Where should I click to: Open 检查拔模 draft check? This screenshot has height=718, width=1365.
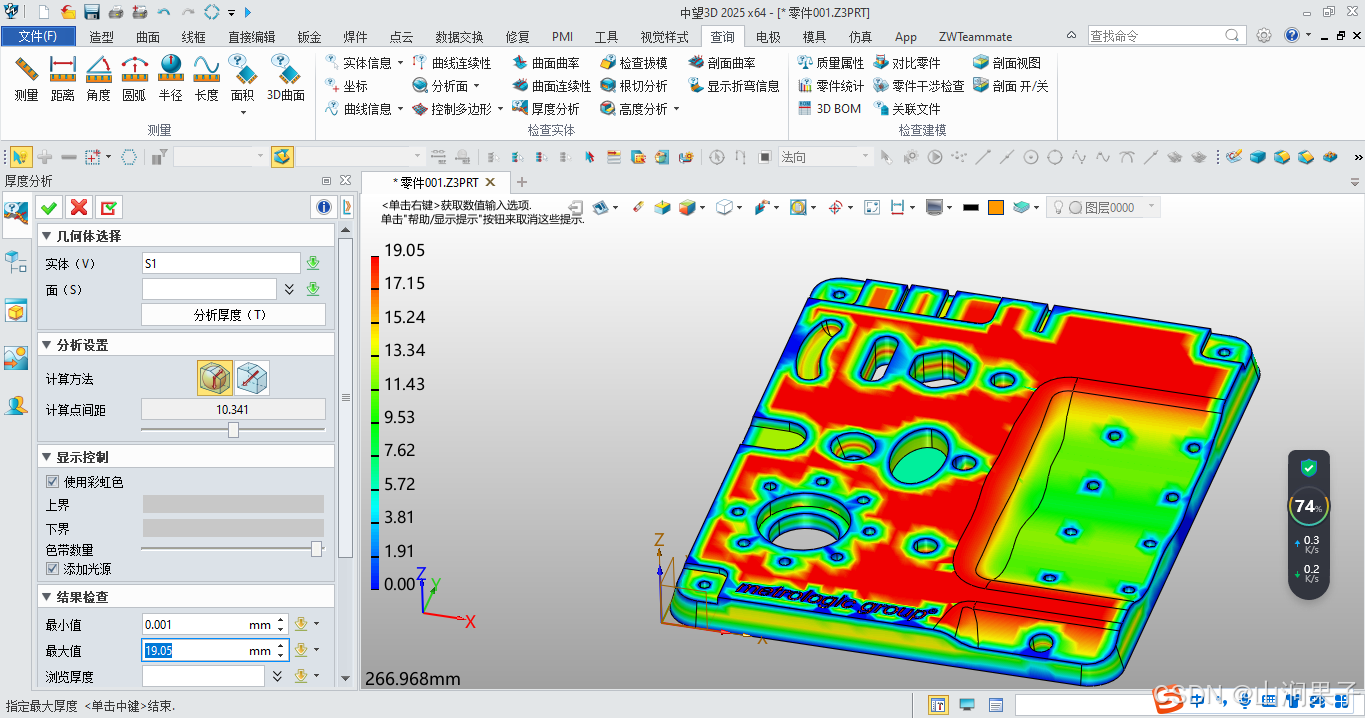point(634,63)
